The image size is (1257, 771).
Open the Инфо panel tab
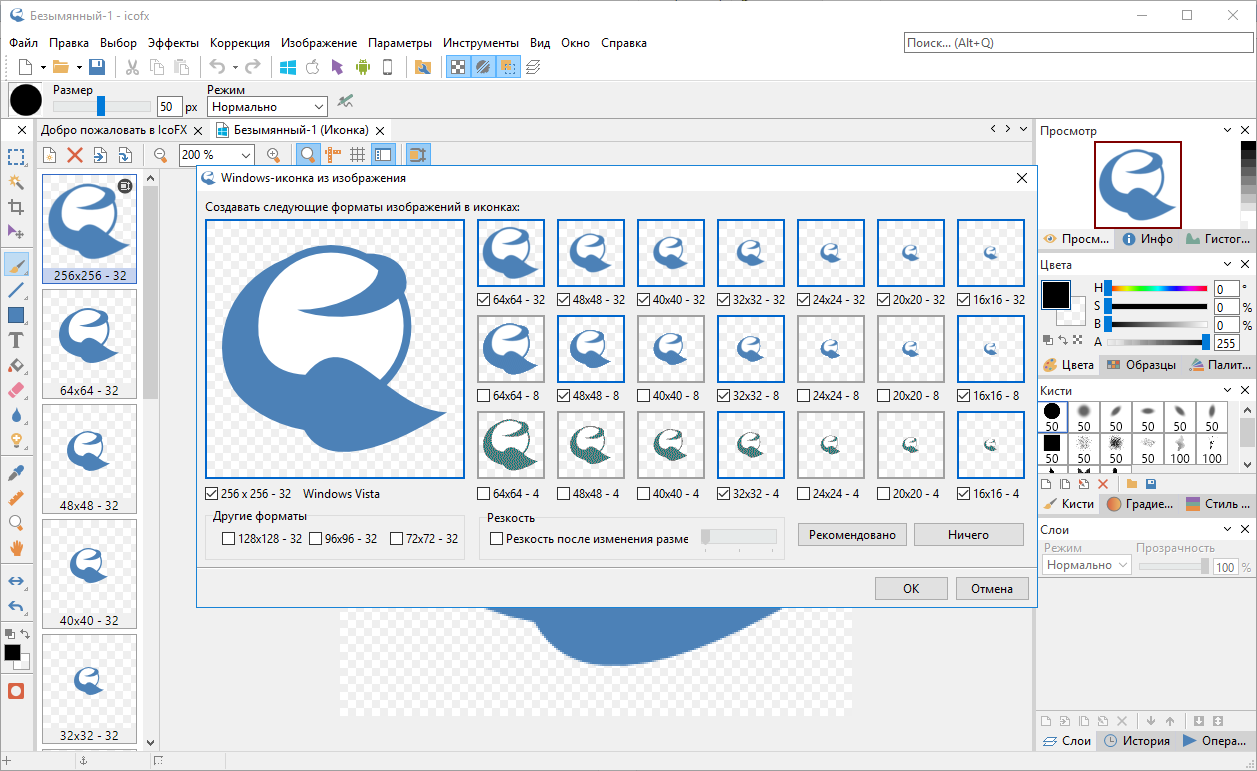(1148, 239)
